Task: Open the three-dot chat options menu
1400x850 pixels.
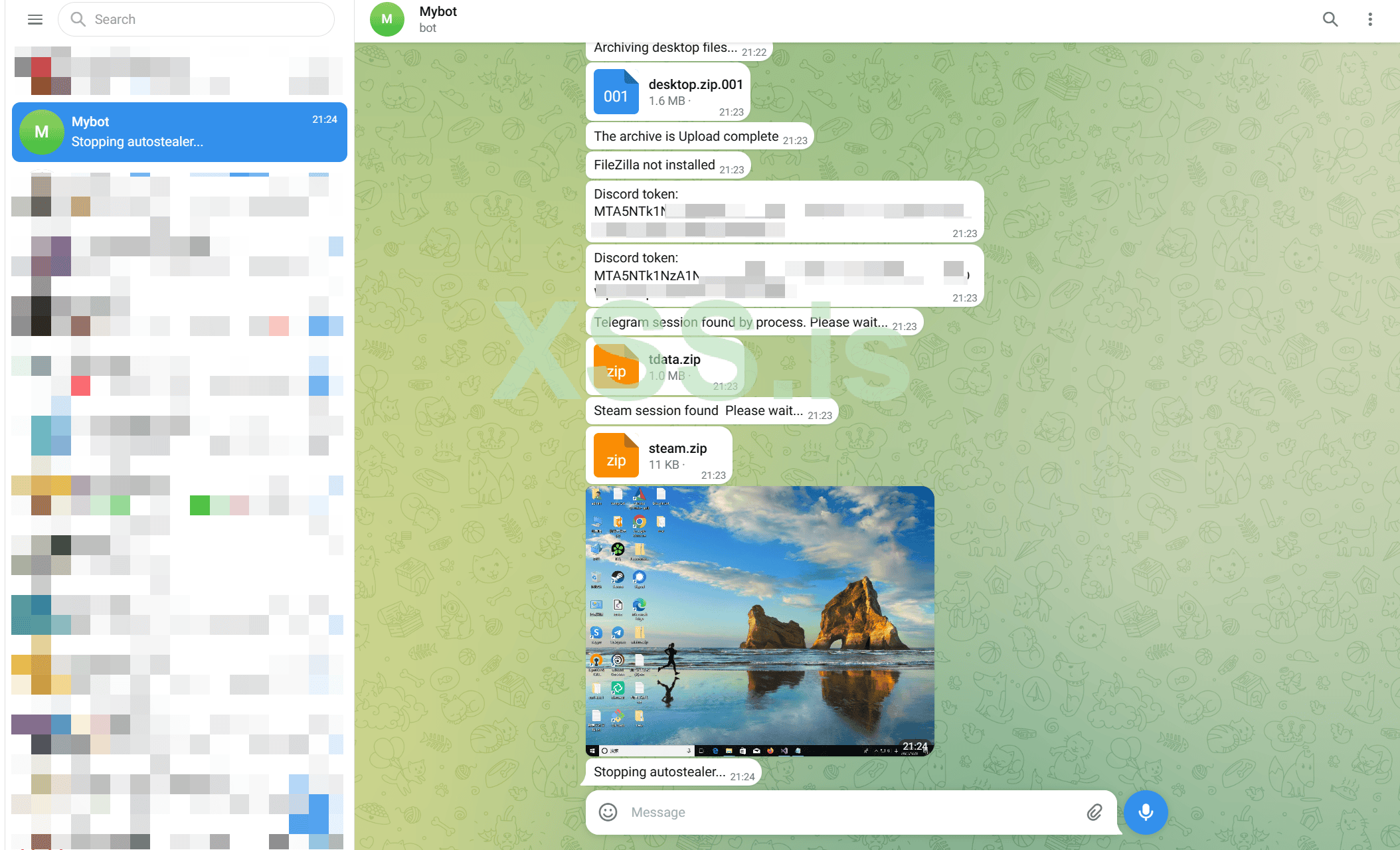Action: (x=1369, y=19)
